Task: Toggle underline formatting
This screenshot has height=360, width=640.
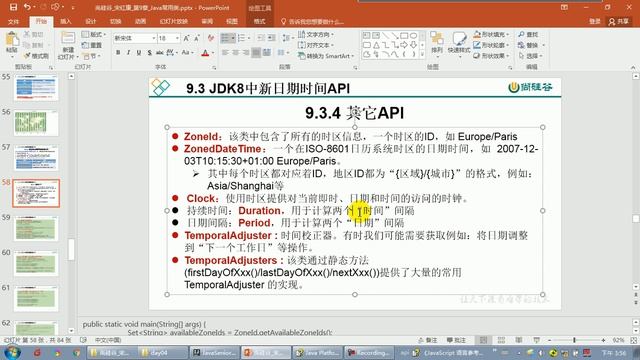Action: pos(139,53)
